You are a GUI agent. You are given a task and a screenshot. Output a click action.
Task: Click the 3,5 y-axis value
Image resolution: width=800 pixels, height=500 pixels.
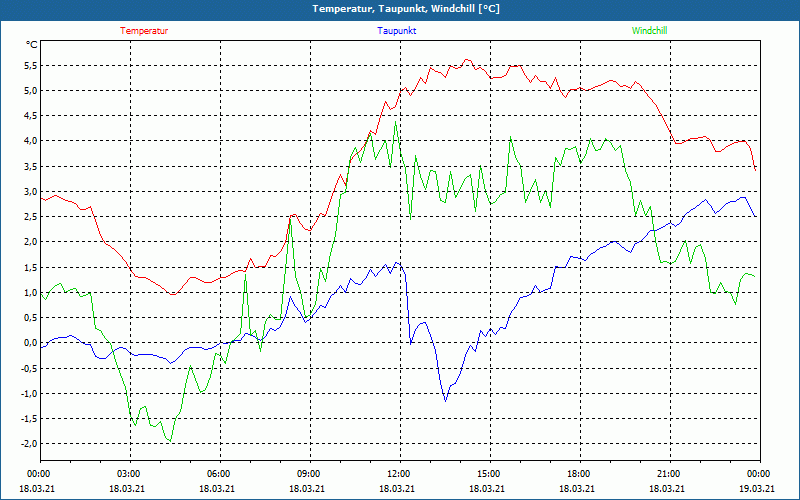(31, 166)
